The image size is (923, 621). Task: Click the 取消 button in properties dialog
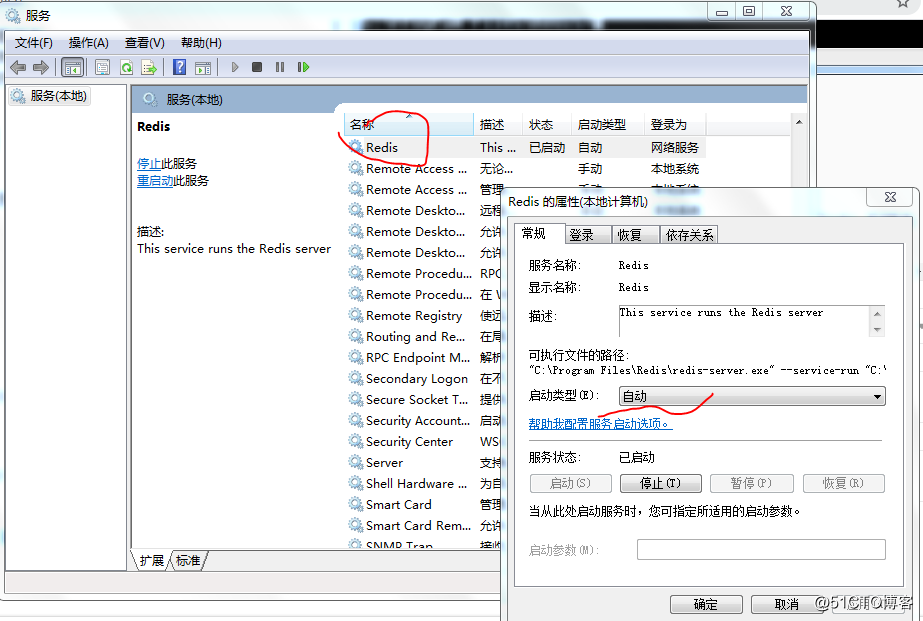tap(787, 604)
